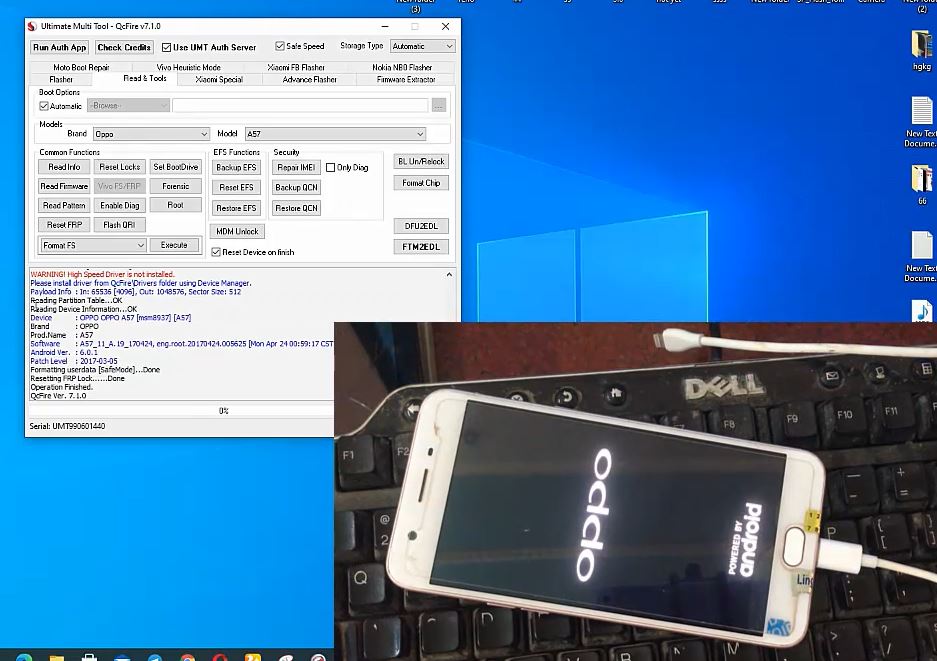Click the Read Info button
This screenshot has height=661, width=937.
tap(64, 167)
